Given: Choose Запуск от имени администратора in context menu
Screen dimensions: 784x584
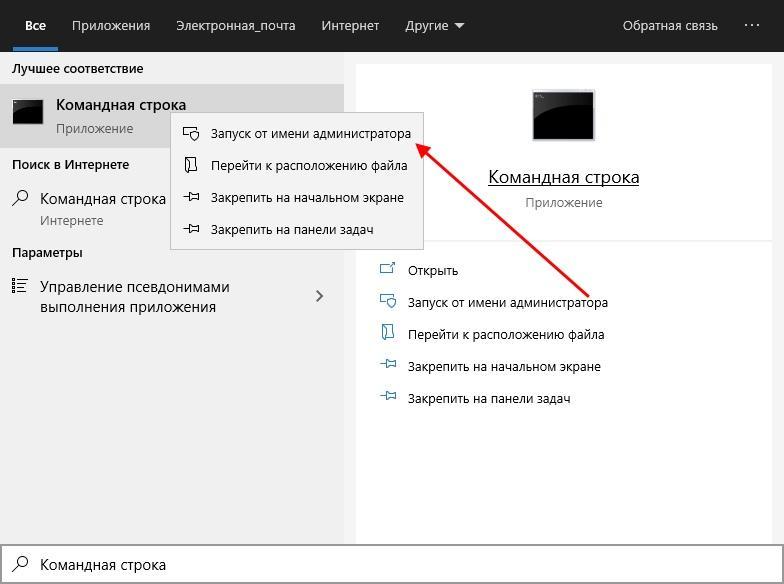Looking at the screenshot, I should (298, 134).
